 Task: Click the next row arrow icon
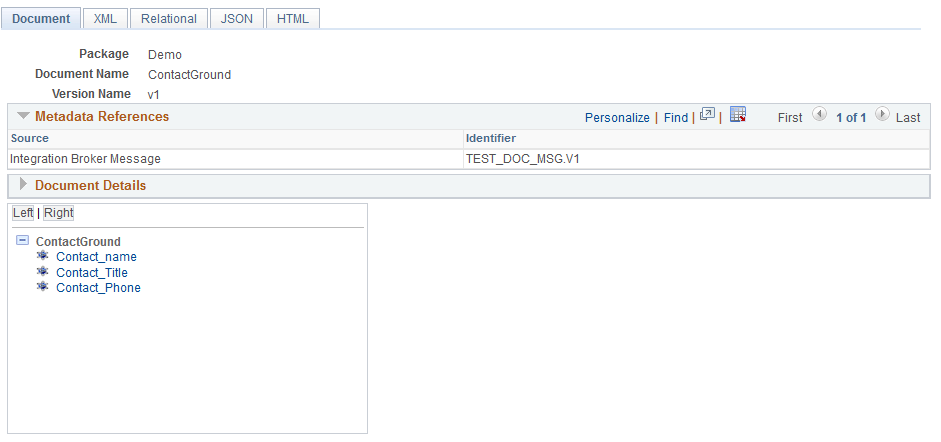(x=882, y=116)
